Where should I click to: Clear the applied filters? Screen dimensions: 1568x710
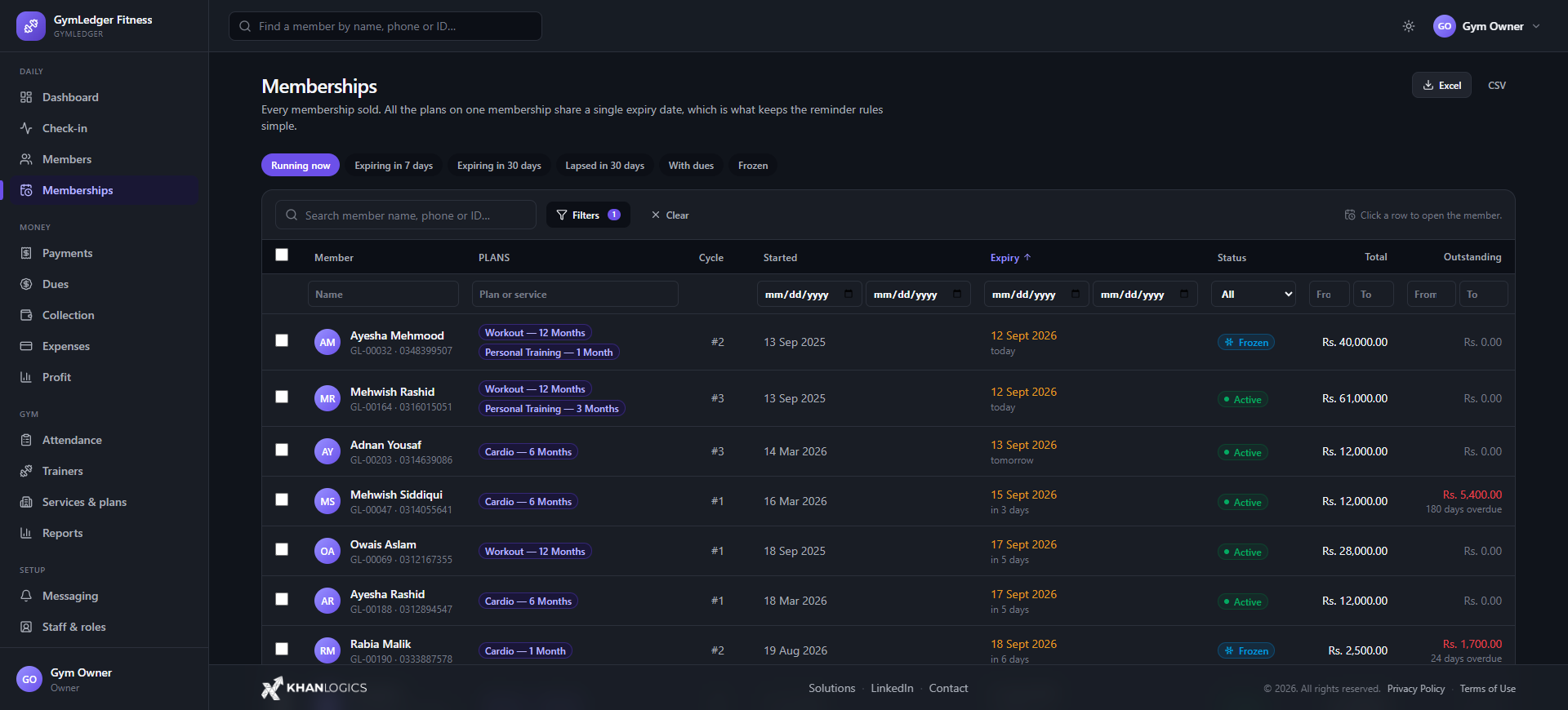pos(670,215)
